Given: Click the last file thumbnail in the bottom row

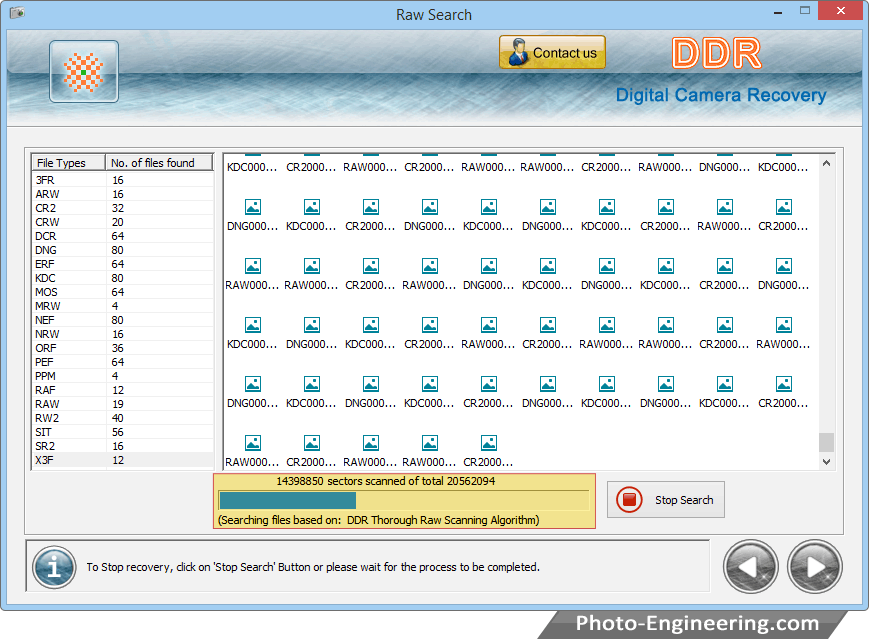Looking at the screenshot, I should pyautogui.click(x=488, y=443).
